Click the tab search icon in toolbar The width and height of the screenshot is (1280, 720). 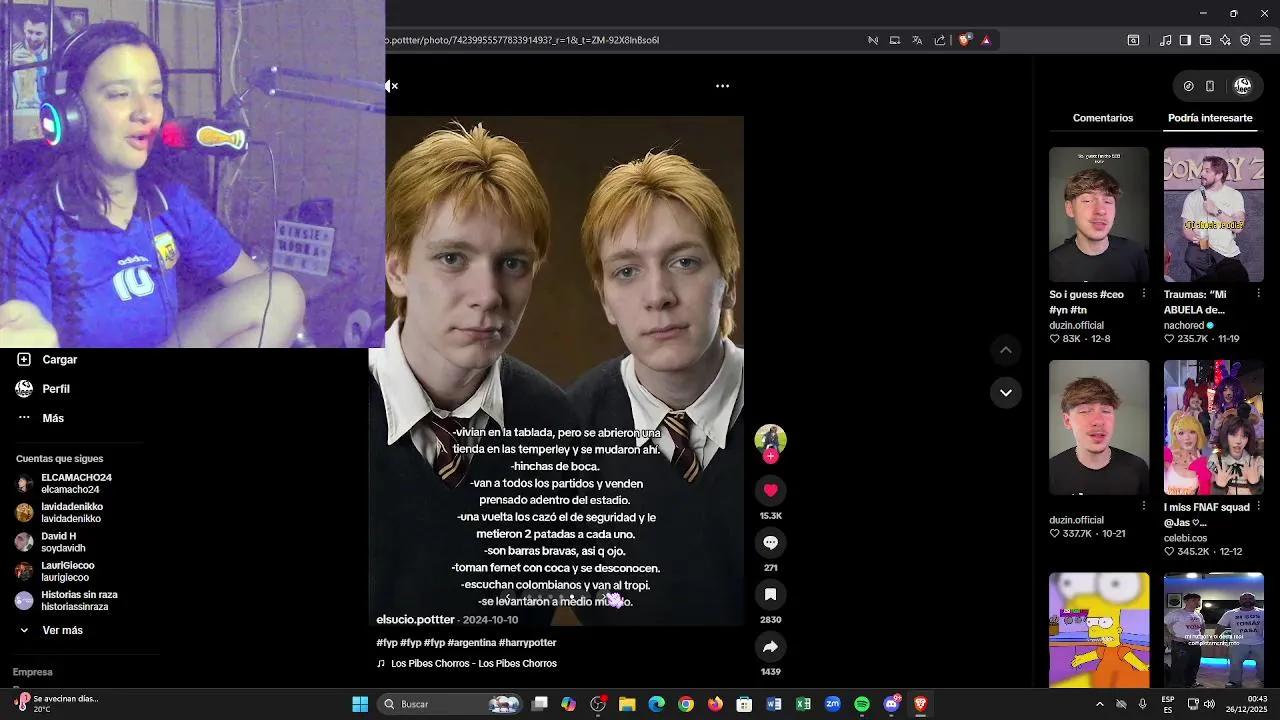click(1133, 40)
